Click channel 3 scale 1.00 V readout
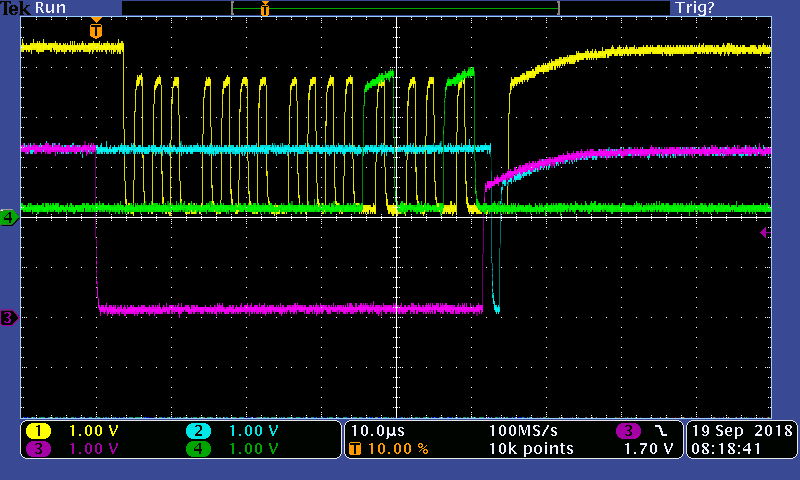 pos(93,449)
